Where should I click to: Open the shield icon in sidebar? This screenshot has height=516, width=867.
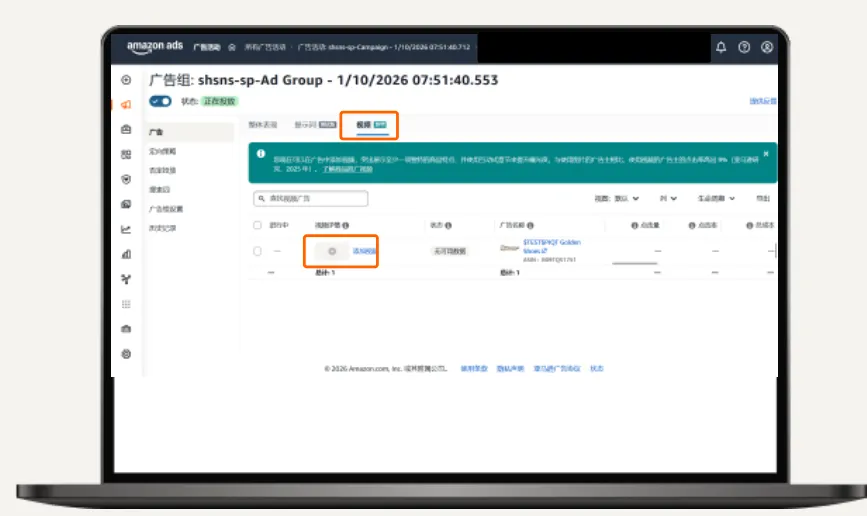(126, 179)
